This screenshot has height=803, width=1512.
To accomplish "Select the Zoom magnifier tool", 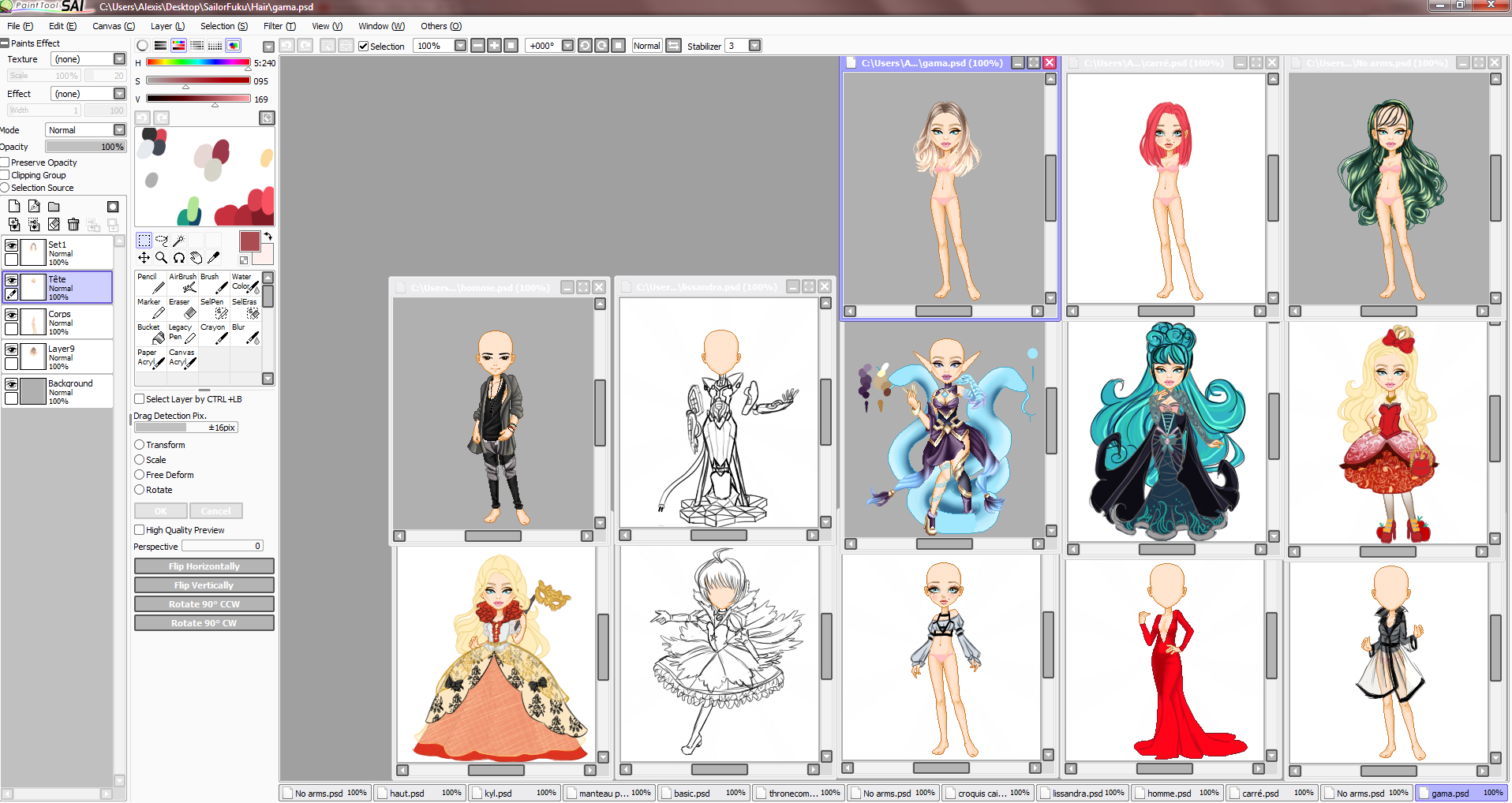I will tap(161, 258).
